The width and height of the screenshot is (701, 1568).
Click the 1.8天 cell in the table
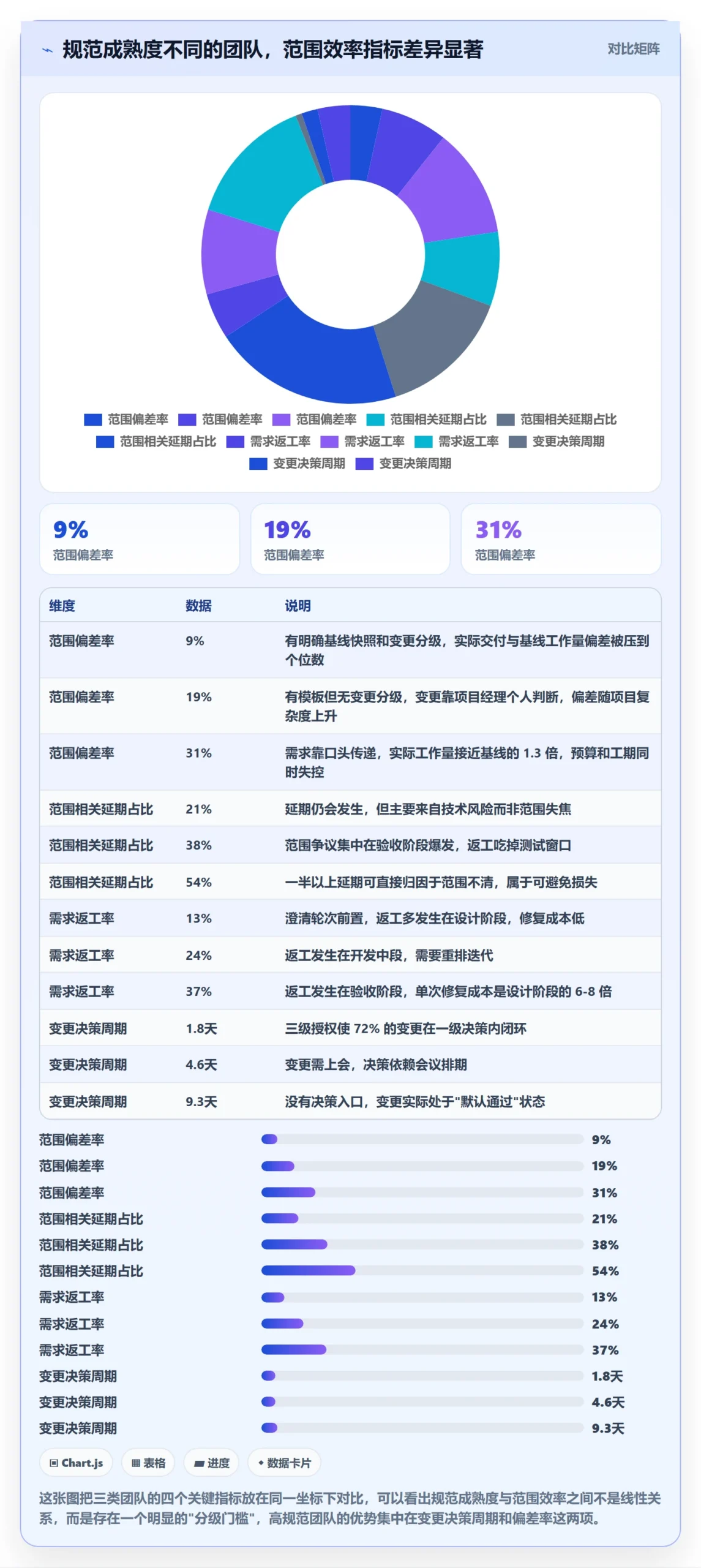[201, 1028]
